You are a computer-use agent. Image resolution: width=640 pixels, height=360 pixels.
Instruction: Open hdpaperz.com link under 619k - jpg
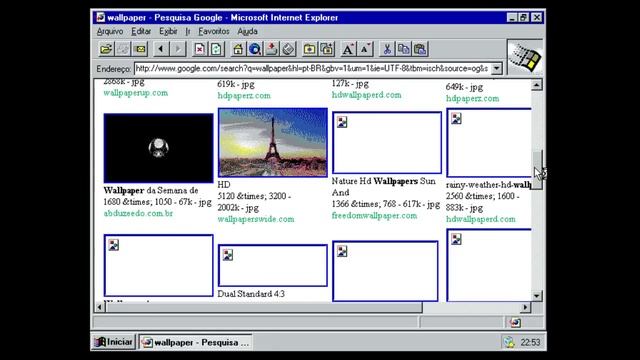(244, 96)
